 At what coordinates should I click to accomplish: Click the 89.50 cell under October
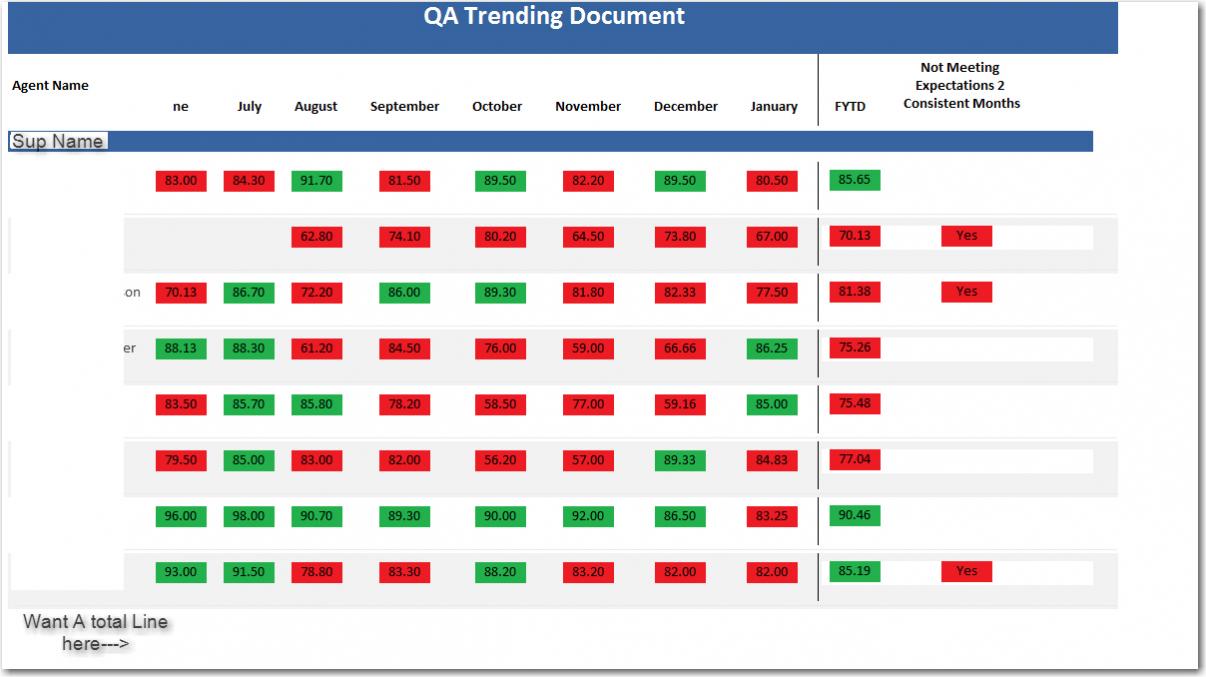click(500, 181)
